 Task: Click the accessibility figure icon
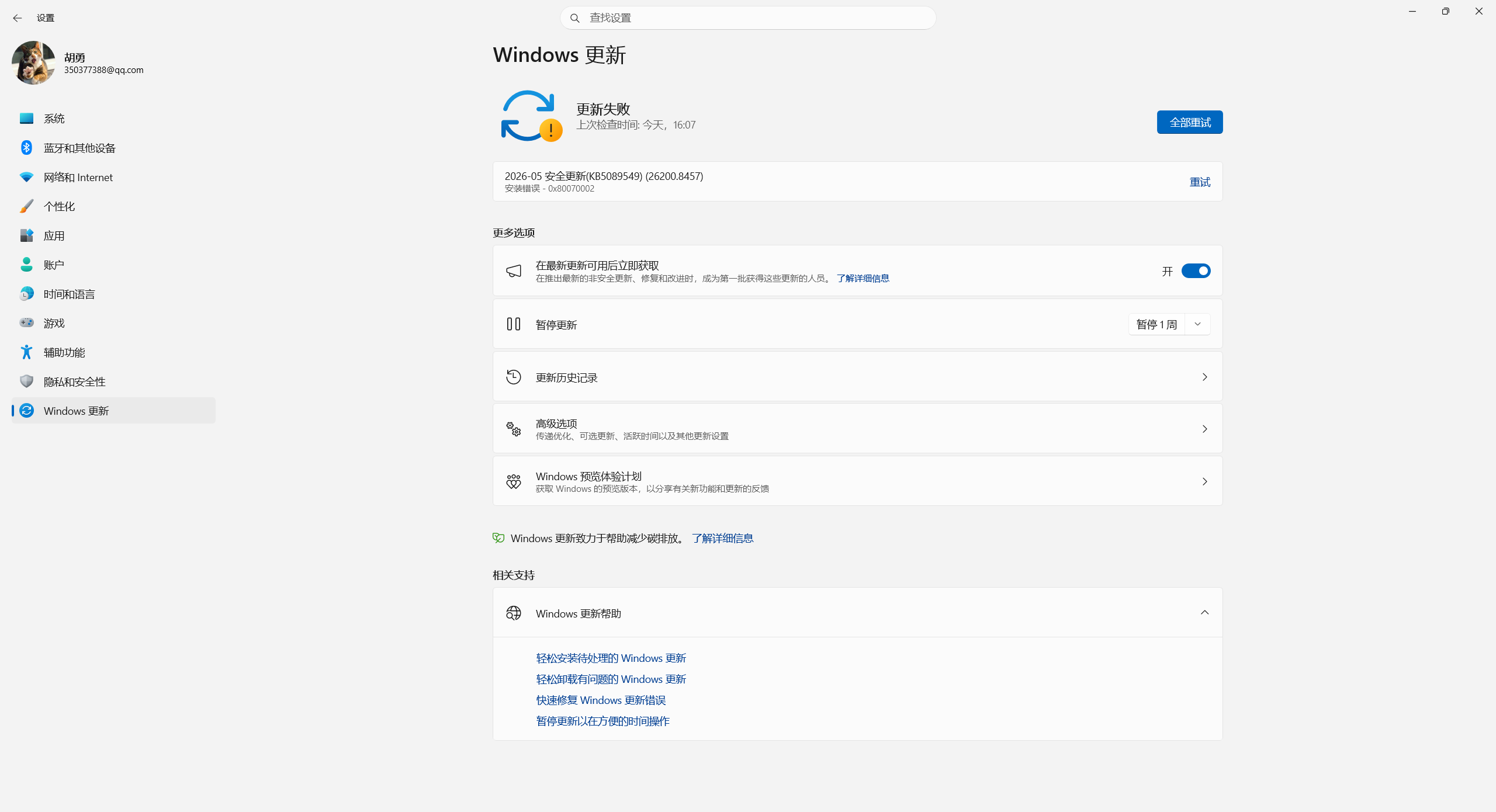[26, 352]
